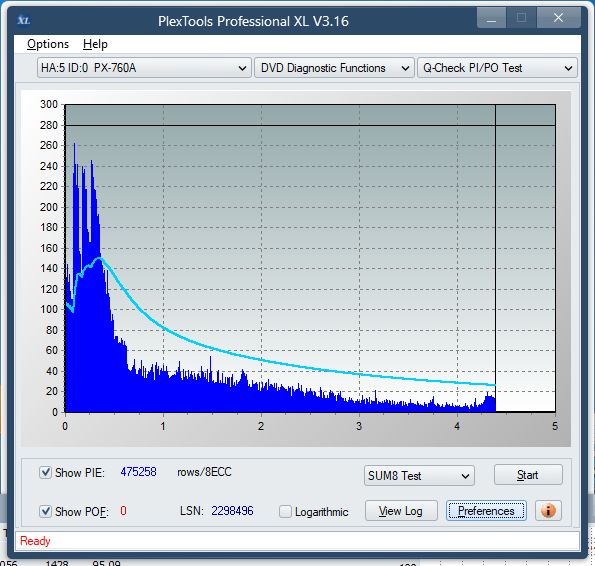This screenshot has width=595, height=566.
Task: Open the Q-Check PI/PO Test dropdown
Action: coord(497,68)
